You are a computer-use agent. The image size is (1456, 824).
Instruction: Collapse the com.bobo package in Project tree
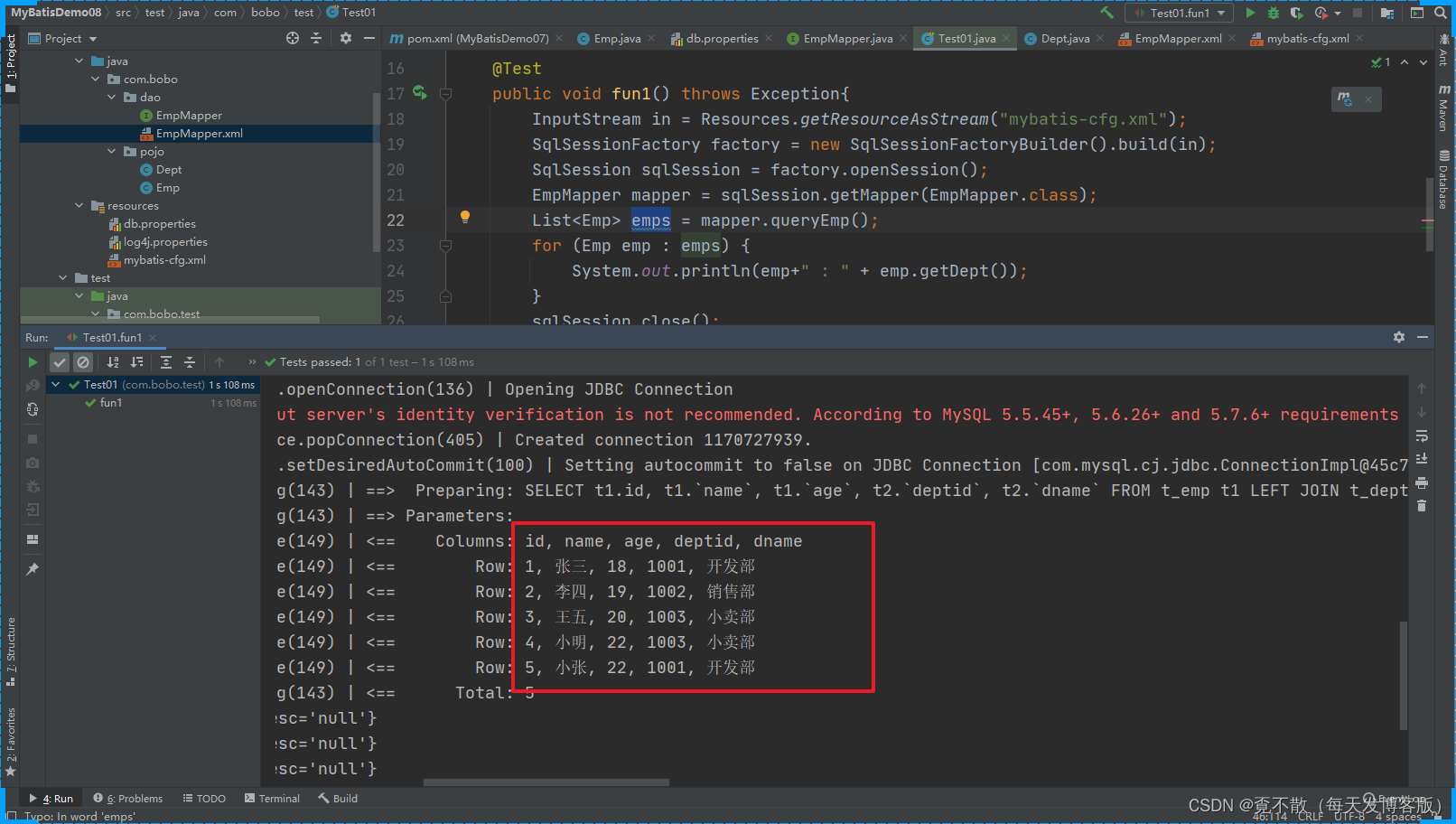[x=95, y=79]
